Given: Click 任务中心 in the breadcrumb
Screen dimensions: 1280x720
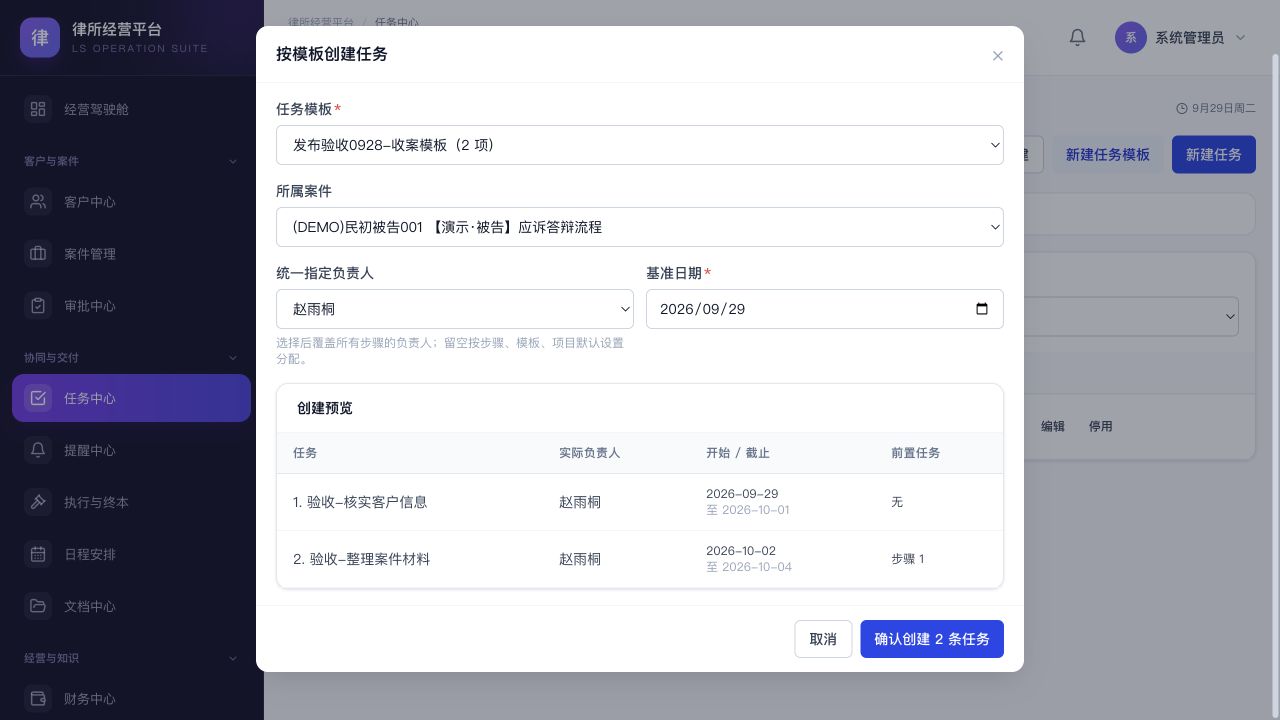Looking at the screenshot, I should tap(397, 22).
